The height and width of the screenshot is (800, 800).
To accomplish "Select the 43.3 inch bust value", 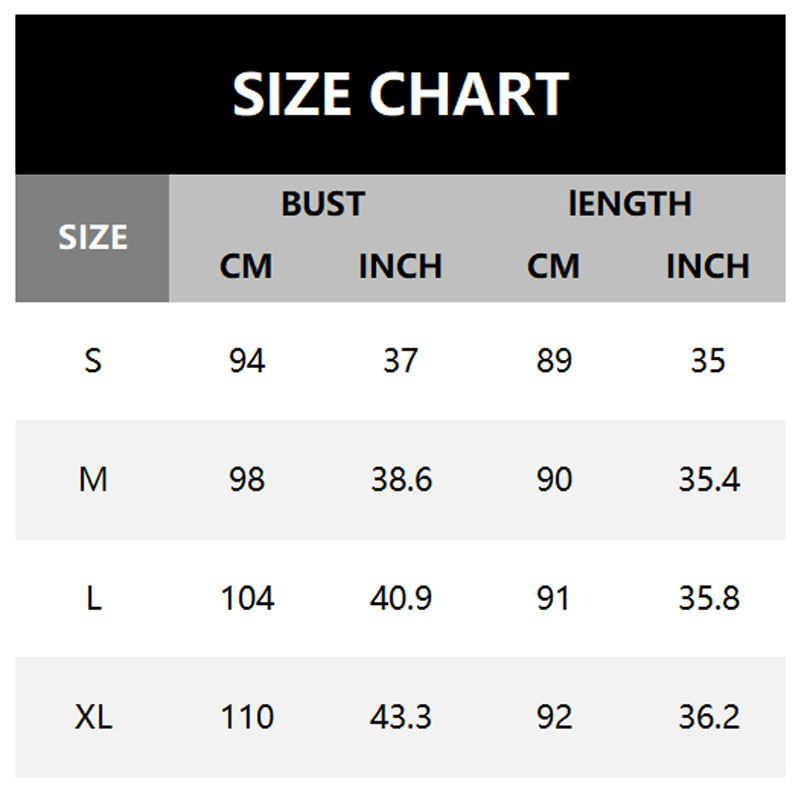I will click(x=400, y=717).
